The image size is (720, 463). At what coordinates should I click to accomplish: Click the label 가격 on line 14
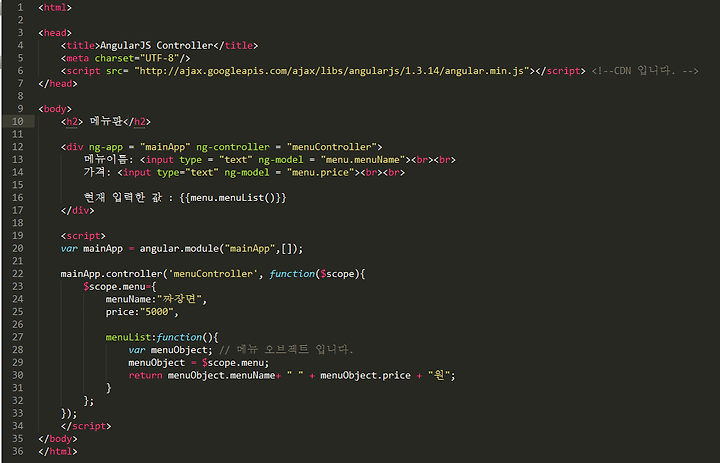(x=95, y=172)
